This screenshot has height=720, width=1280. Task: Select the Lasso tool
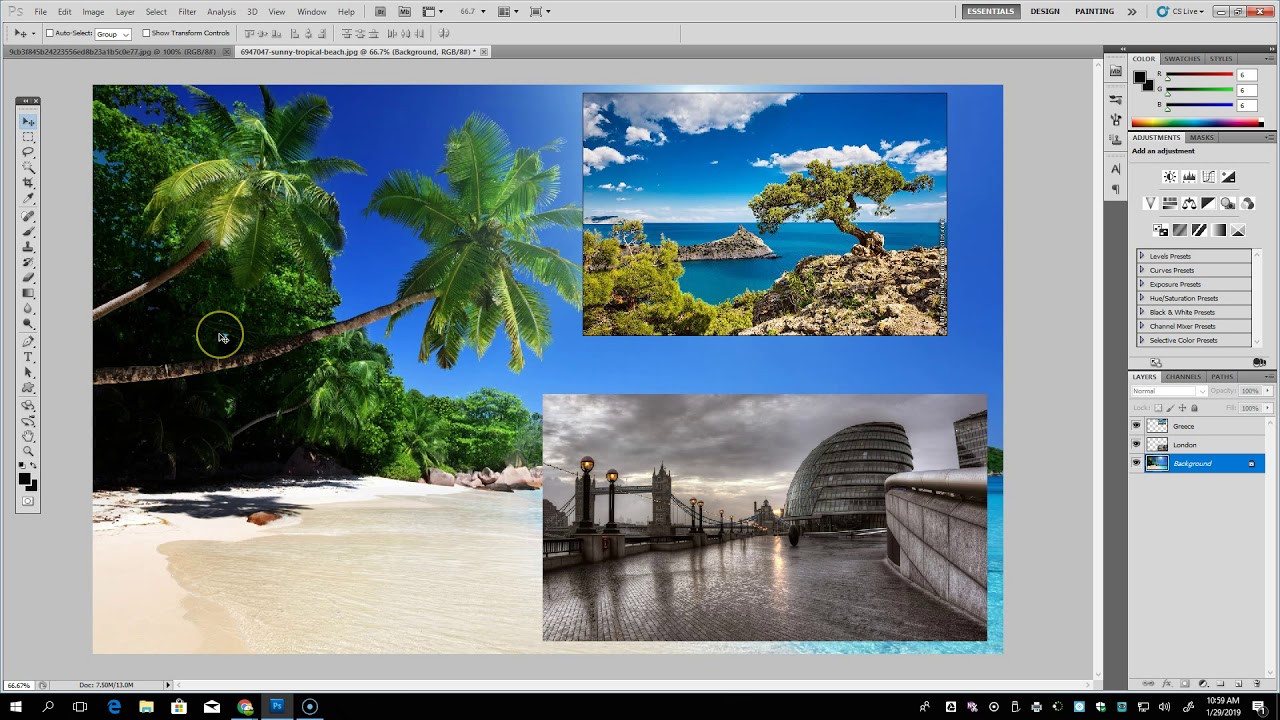[28, 151]
